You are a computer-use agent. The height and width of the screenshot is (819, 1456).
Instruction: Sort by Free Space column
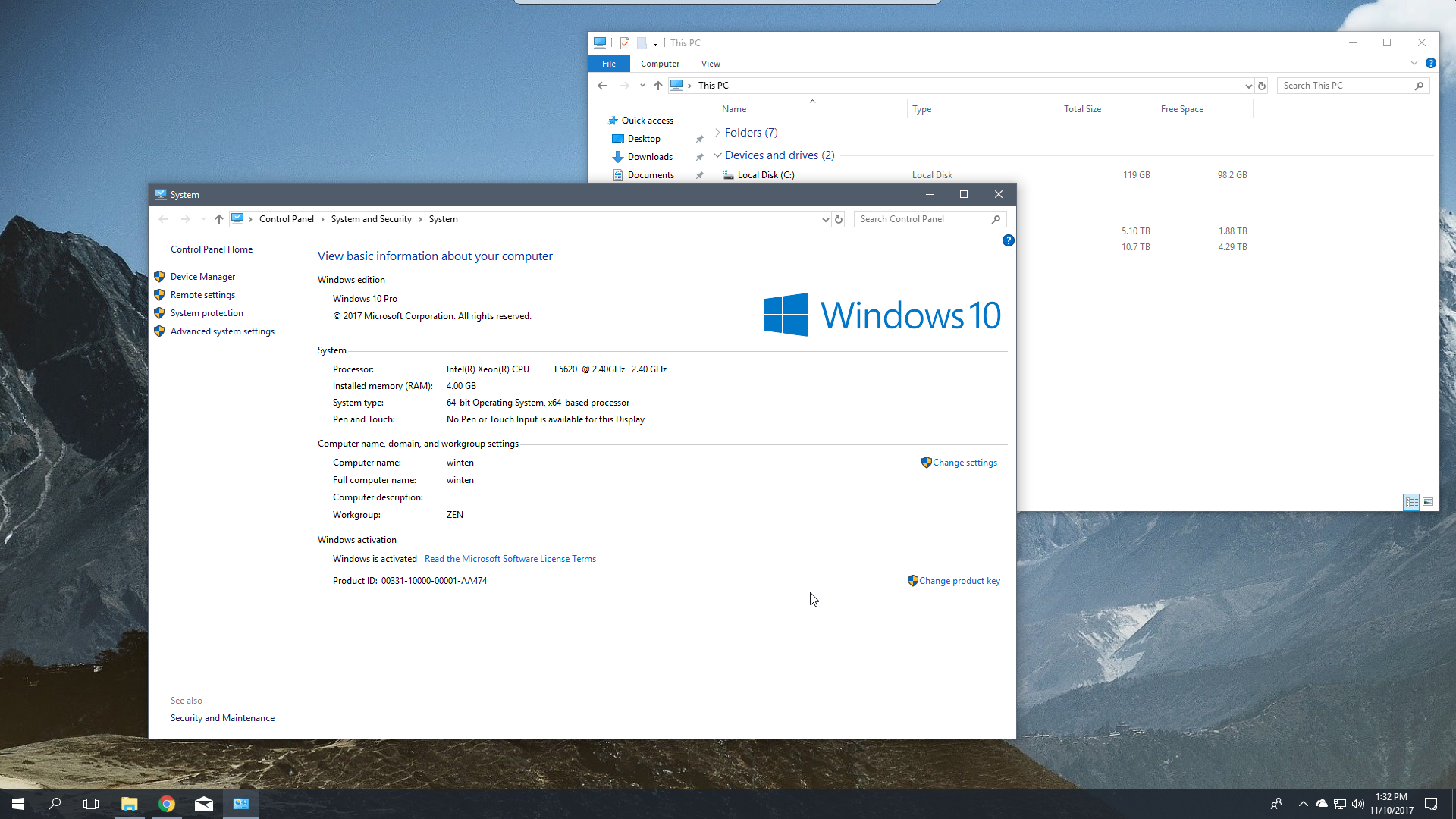coord(1181,109)
